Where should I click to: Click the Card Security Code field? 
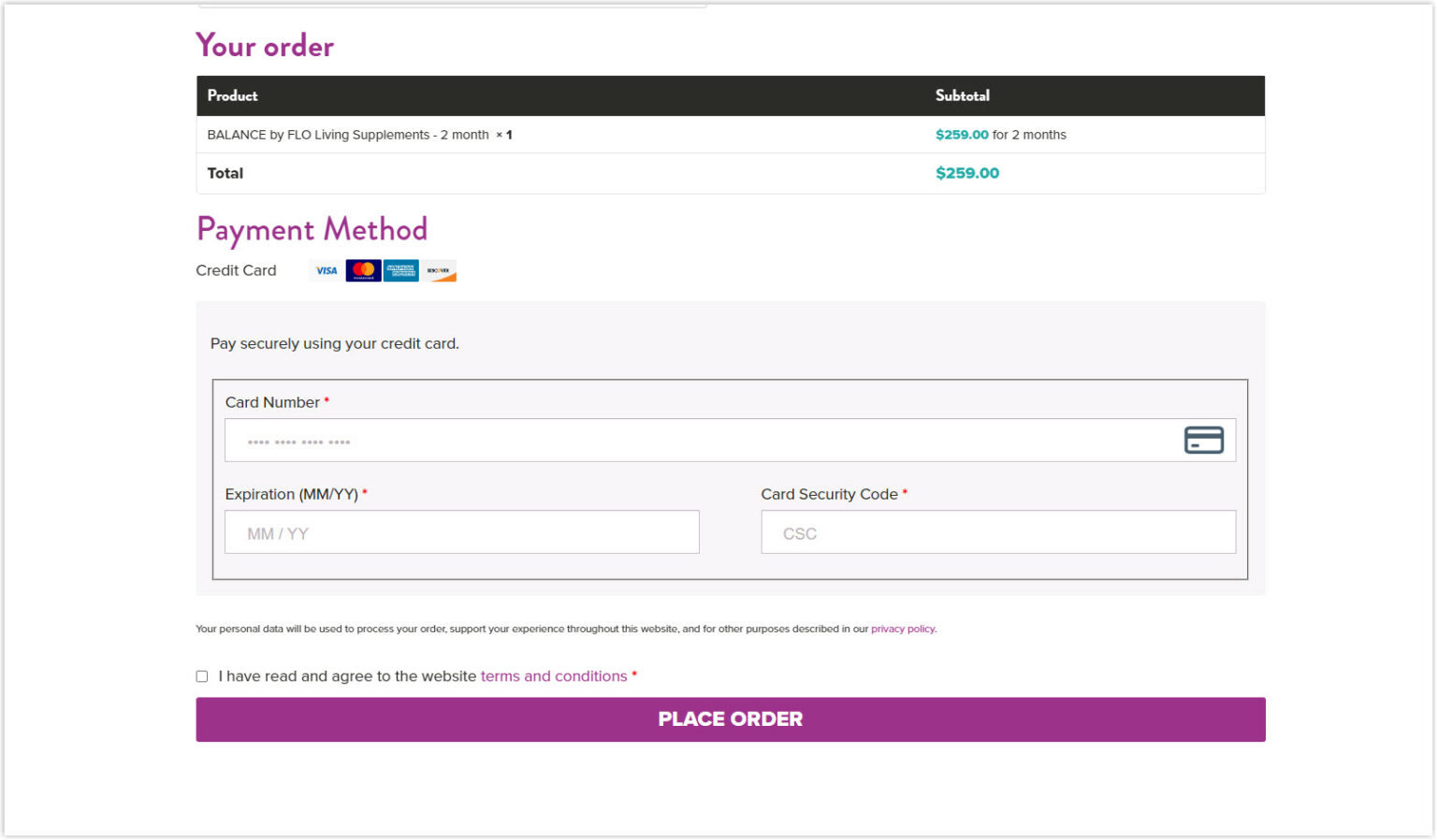coord(998,531)
